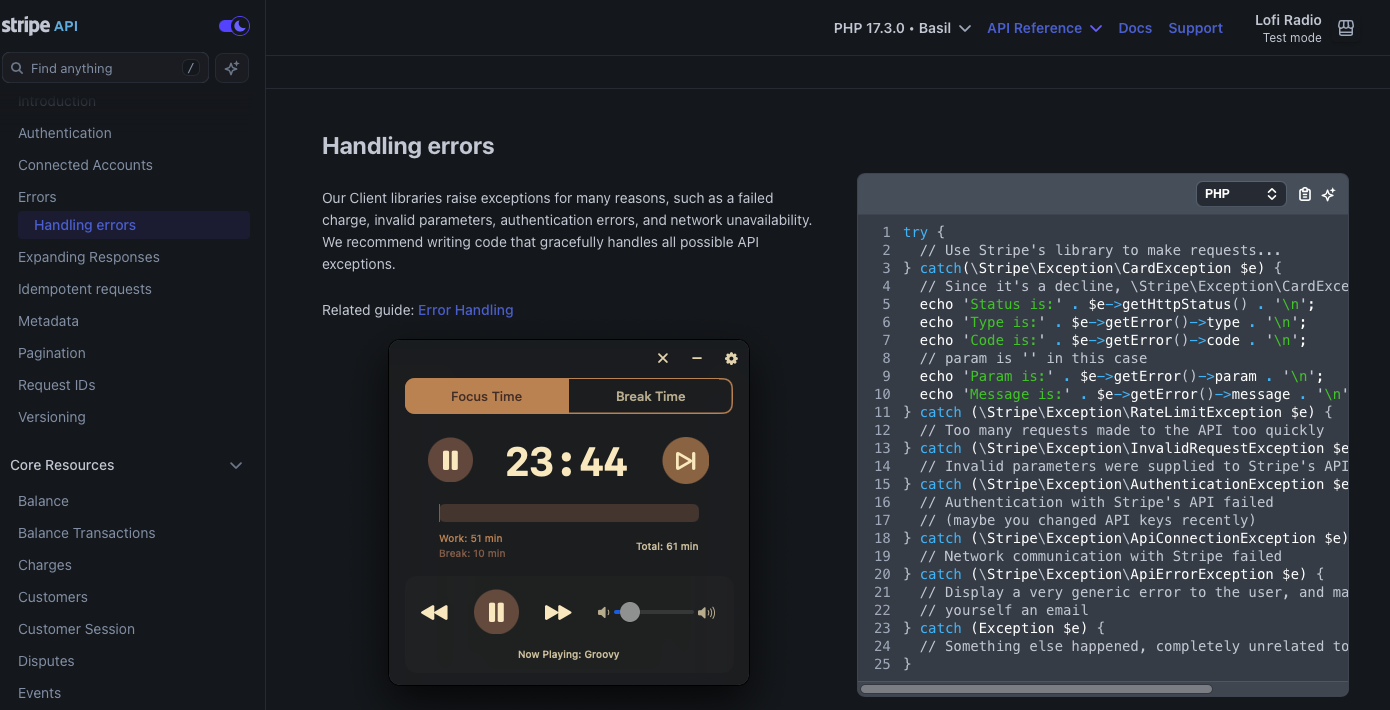
Task: Pause the Groovy music playback
Action: point(496,612)
